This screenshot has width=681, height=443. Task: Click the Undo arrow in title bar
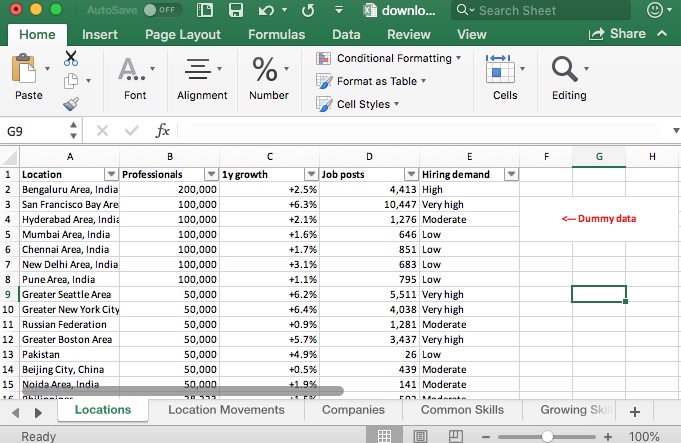point(265,11)
